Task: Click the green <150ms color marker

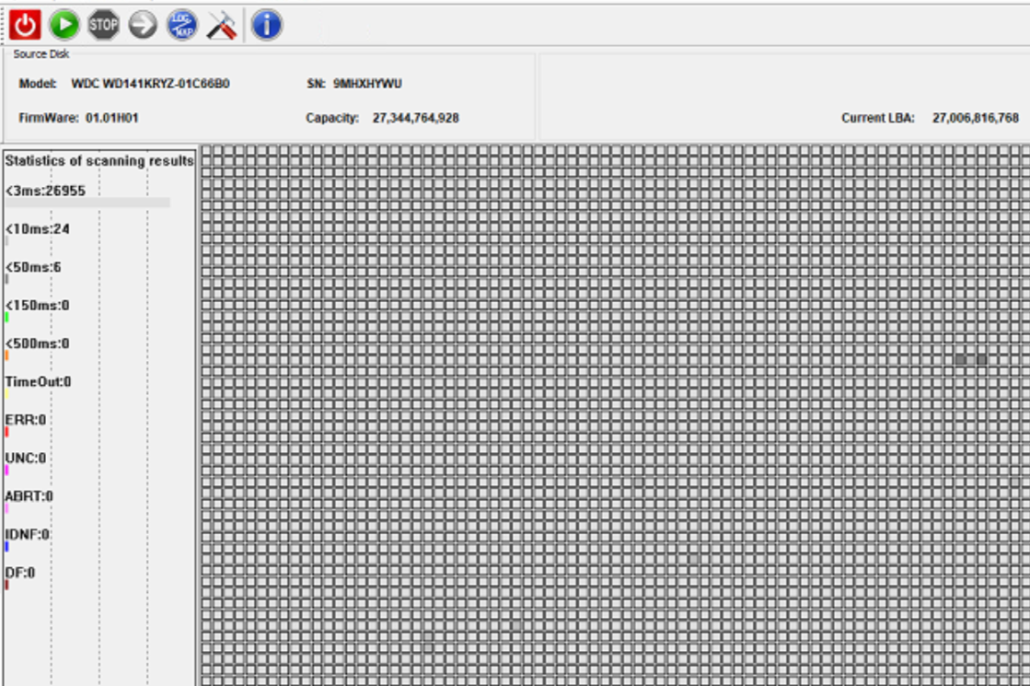Action: pyautogui.click(x=7, y=317)
